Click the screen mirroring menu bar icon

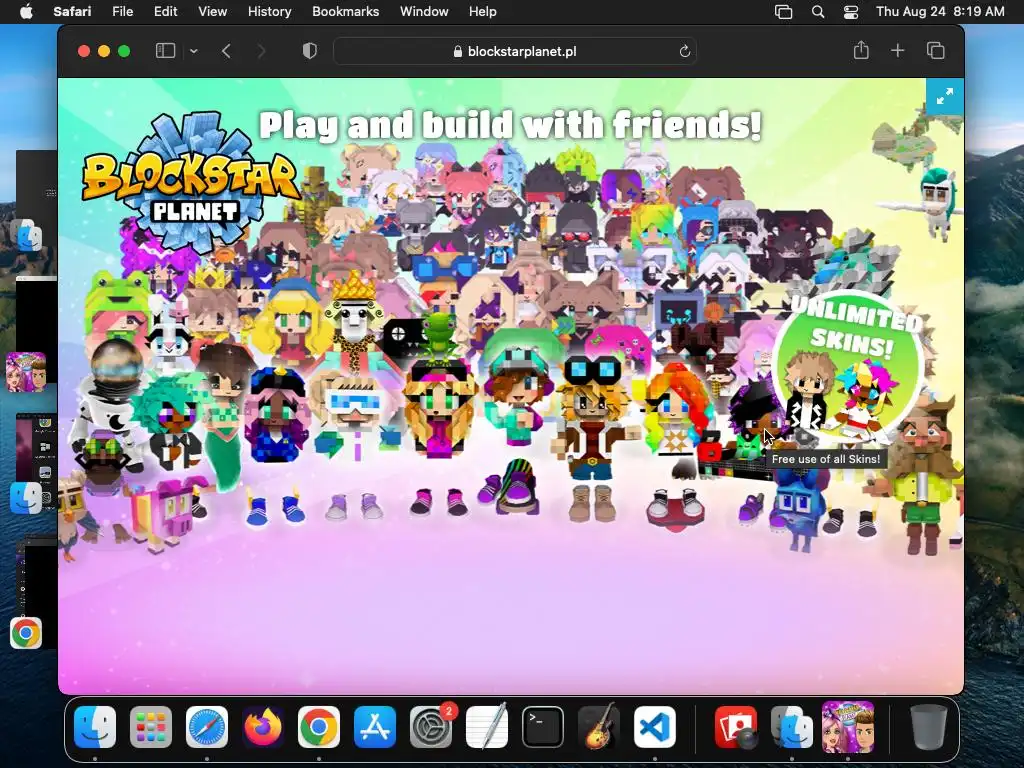[x=783, y=12]
